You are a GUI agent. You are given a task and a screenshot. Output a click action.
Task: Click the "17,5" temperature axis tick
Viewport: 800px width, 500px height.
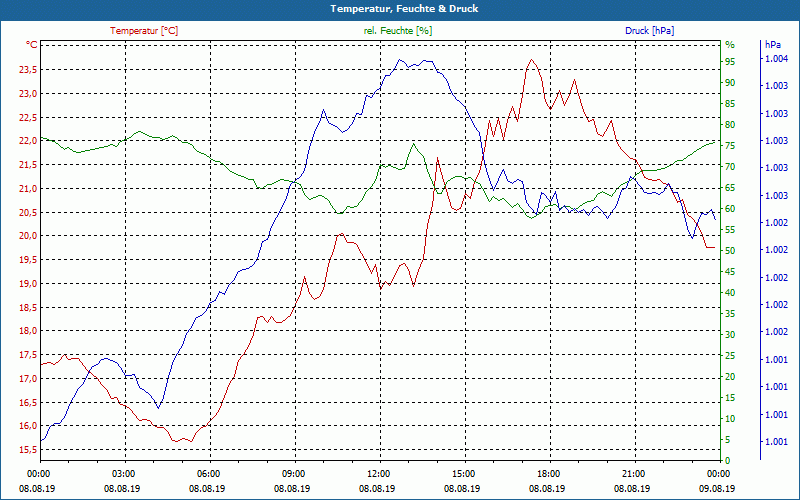(28, 355)
